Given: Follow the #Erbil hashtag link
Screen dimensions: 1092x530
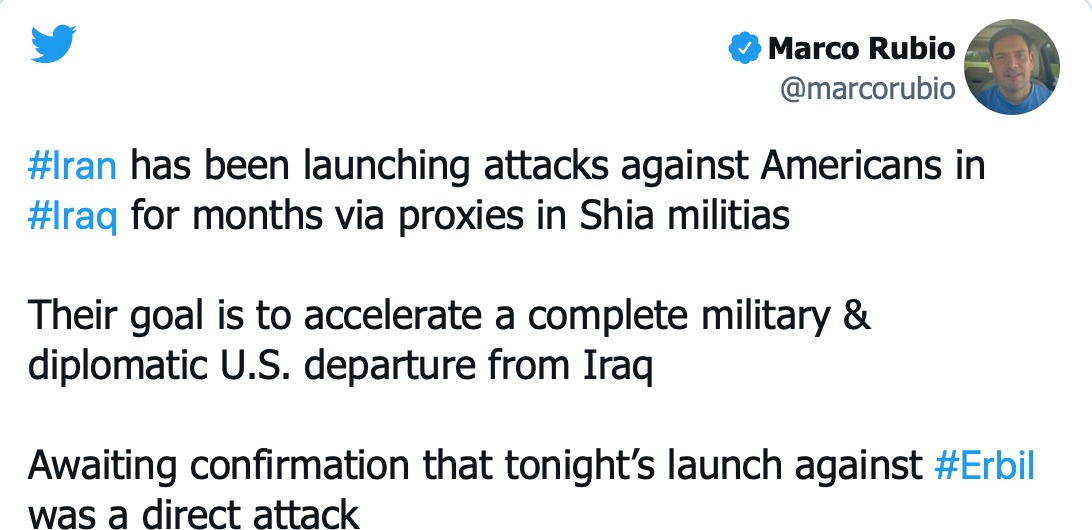Looking at the screenshot, I should click(984, 466).
